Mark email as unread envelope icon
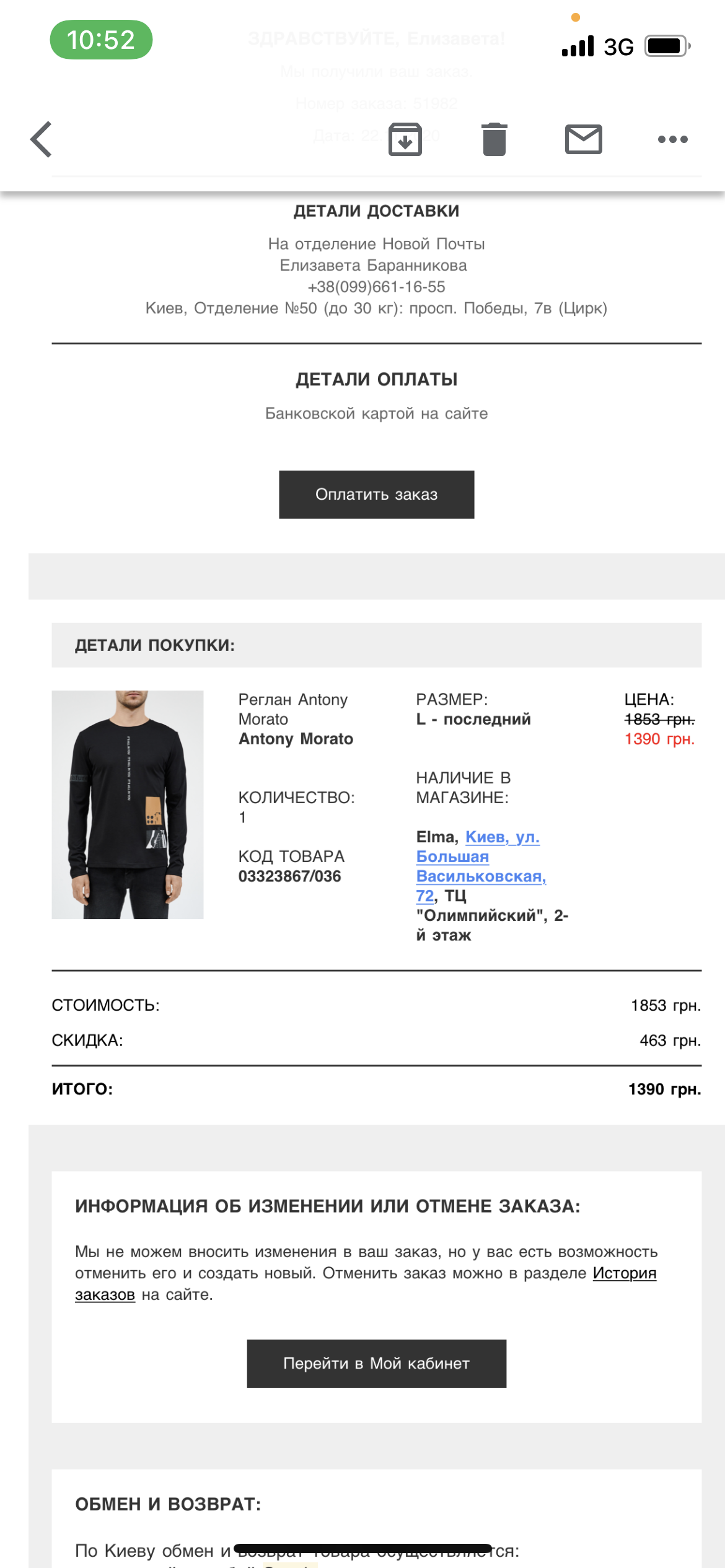This screenshot has height=1568, width=725. [x=583, y=139]
